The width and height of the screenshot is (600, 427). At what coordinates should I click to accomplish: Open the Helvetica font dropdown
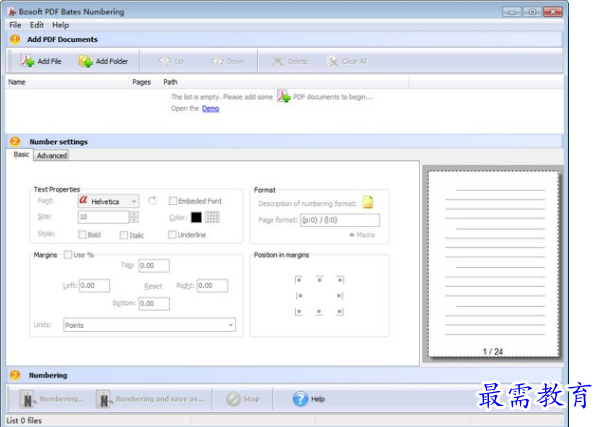(108, 201)
